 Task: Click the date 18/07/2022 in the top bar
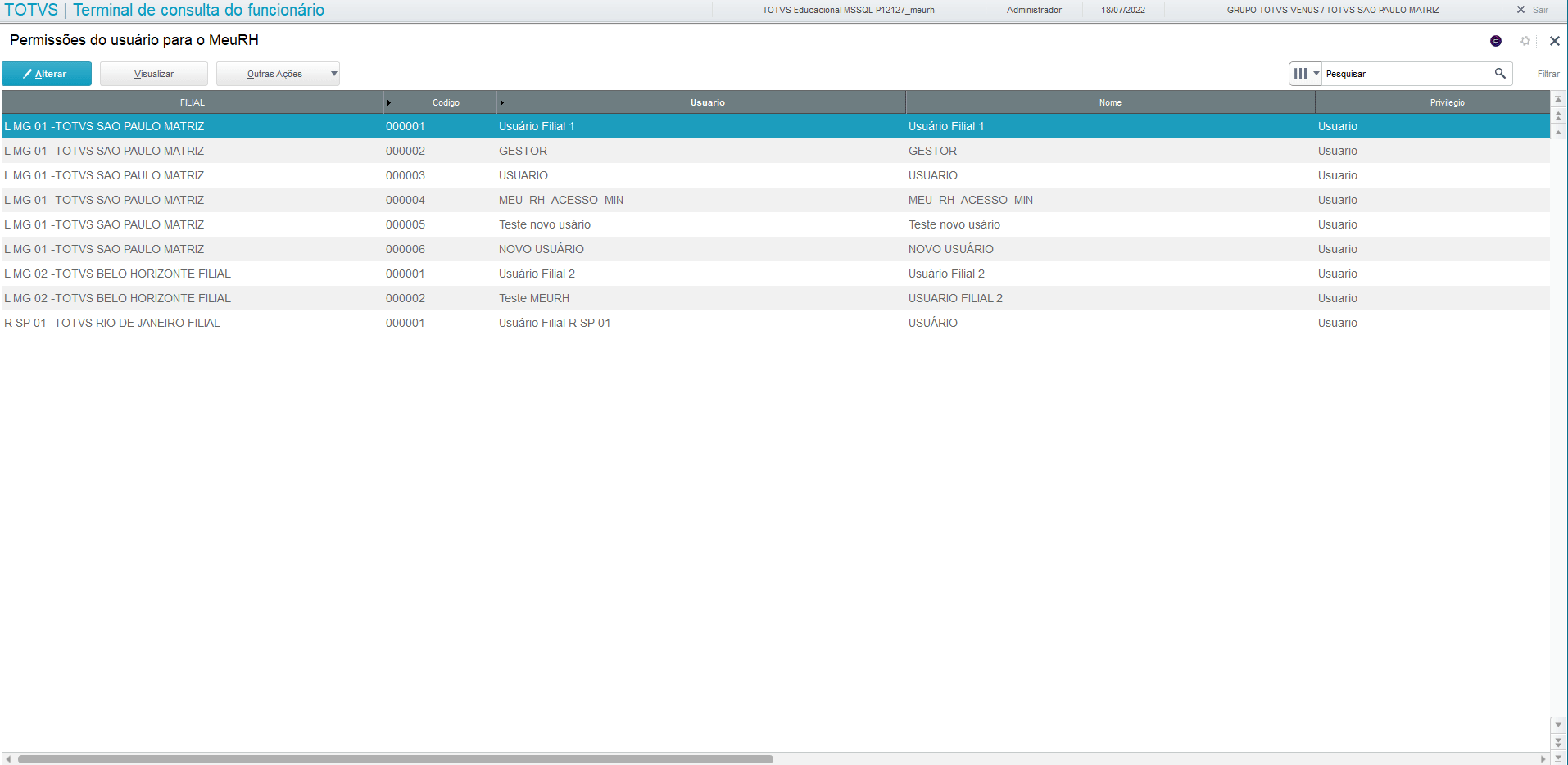coord(1123,10)
